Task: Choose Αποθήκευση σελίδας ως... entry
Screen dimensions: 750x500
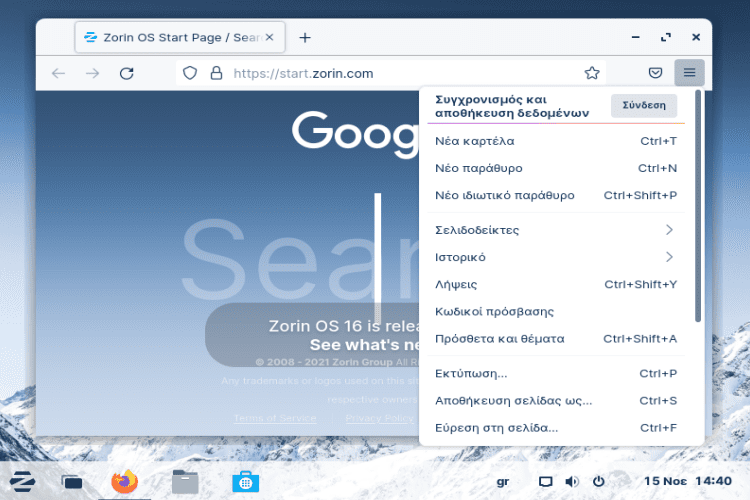Action: click(x=556, y=401)
